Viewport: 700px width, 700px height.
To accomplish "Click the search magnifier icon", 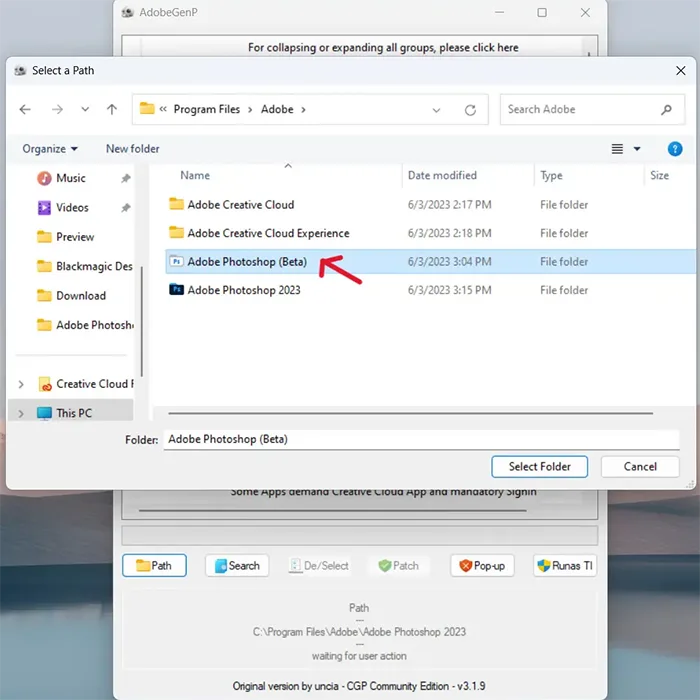I will [x=666, y=109].
